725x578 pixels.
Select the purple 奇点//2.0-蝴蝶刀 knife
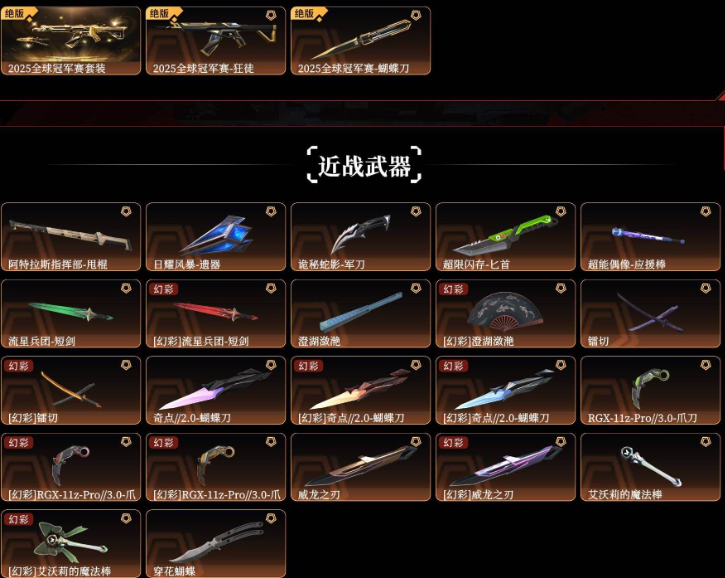pyautogui.click(x=216, y=390)
